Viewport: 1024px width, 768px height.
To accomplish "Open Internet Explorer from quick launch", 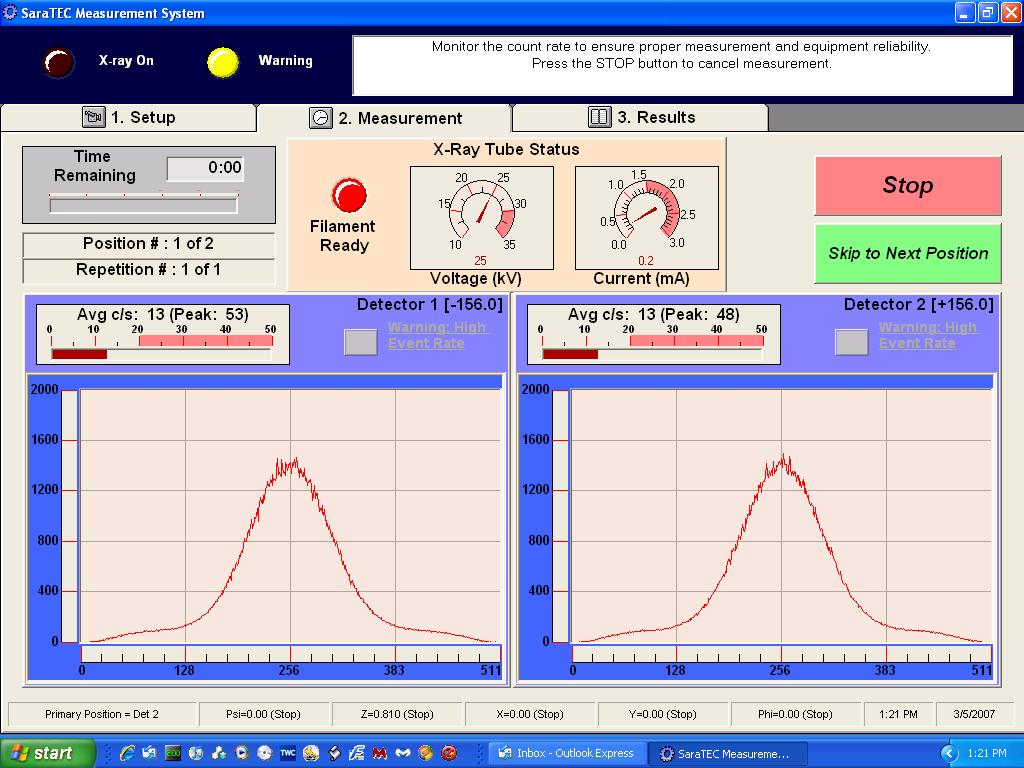I will click(x=127, y=753).
